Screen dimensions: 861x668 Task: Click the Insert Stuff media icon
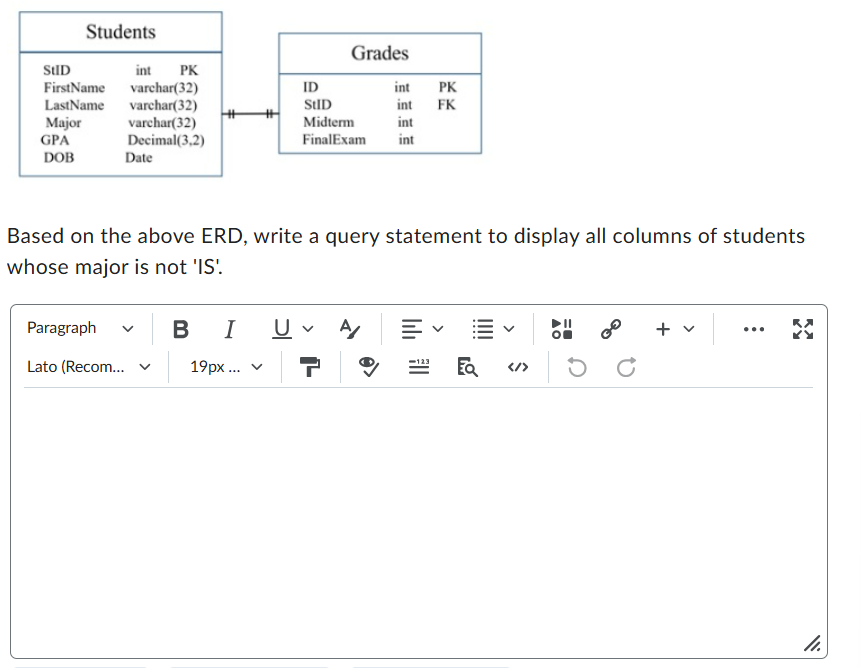(562, 329)
